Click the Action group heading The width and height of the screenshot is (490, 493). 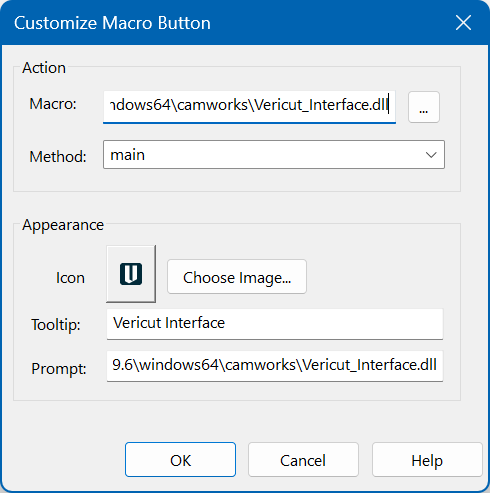click(x=44, y=68)
